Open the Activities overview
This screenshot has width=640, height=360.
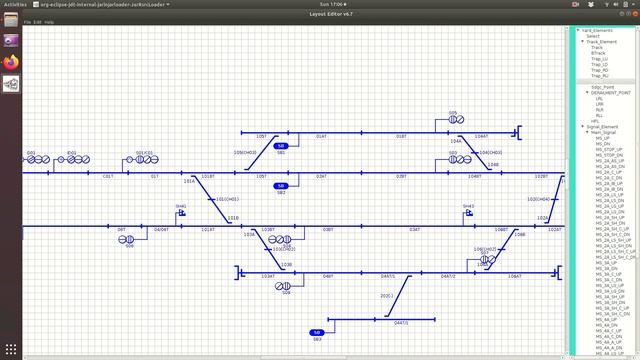[15, 4]
